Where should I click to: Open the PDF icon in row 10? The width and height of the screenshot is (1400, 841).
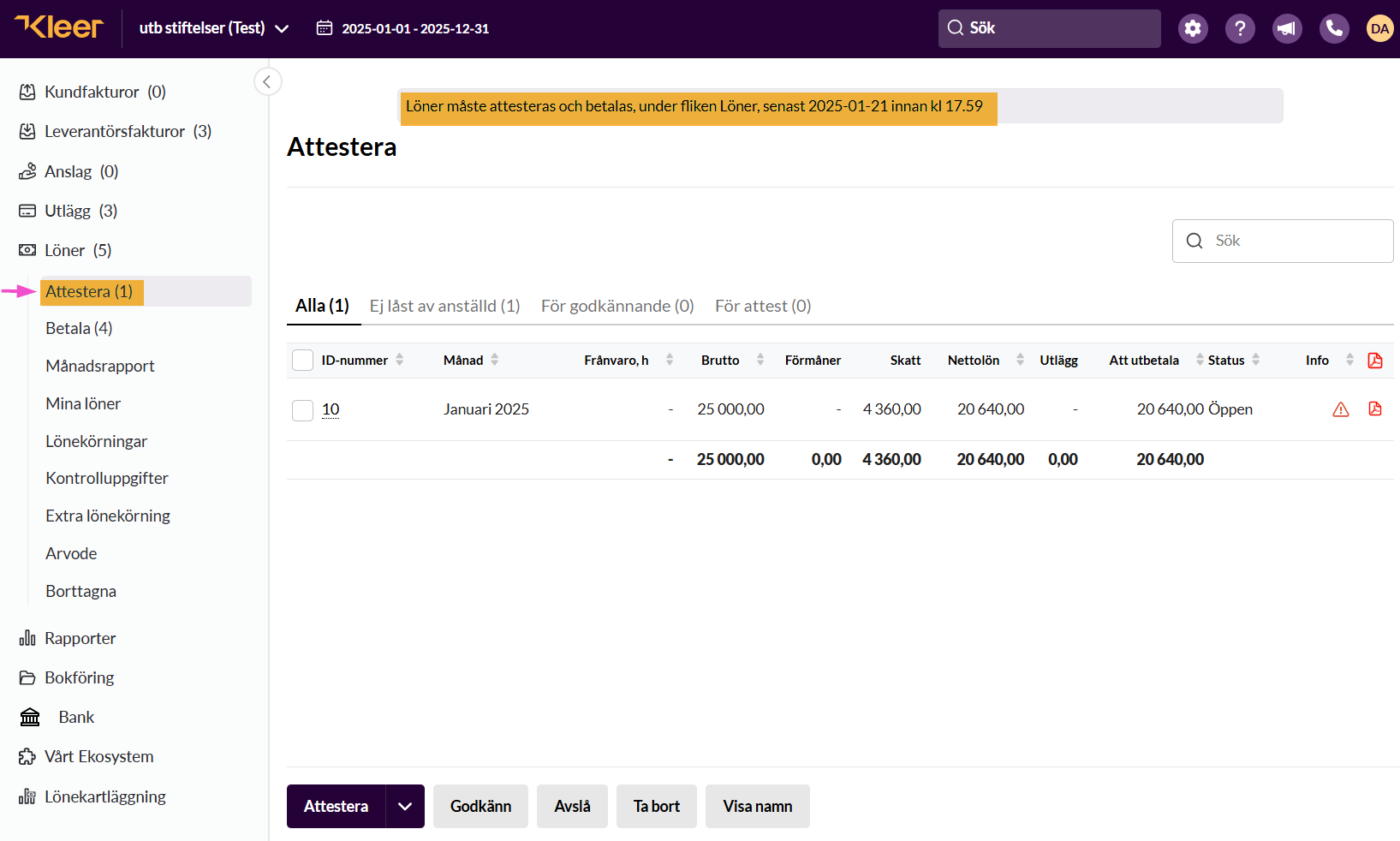(1375, 409)
